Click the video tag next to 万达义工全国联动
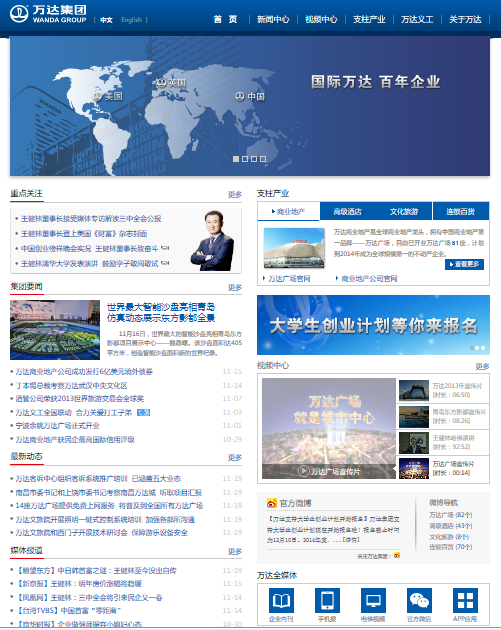 pos(143,413)
